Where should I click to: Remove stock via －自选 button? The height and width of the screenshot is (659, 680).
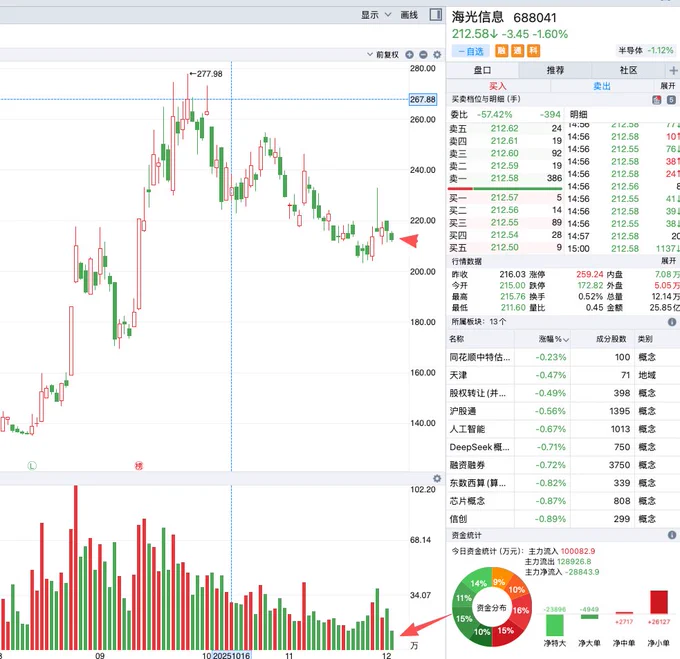[x=471, y=51]
